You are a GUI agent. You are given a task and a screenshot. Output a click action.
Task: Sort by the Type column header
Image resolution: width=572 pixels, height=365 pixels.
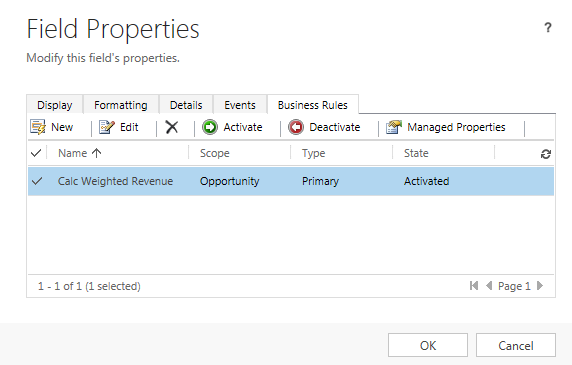[x=313, y=153]
